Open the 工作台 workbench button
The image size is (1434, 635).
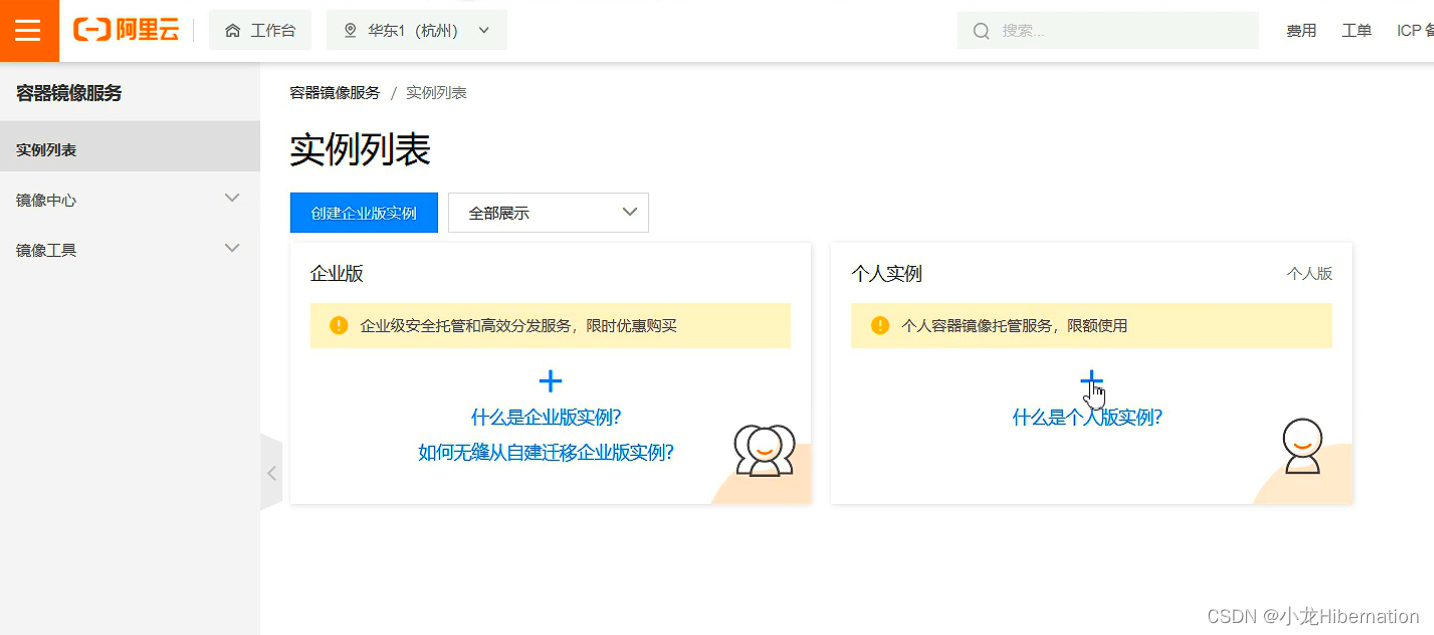tap(260, 30)
